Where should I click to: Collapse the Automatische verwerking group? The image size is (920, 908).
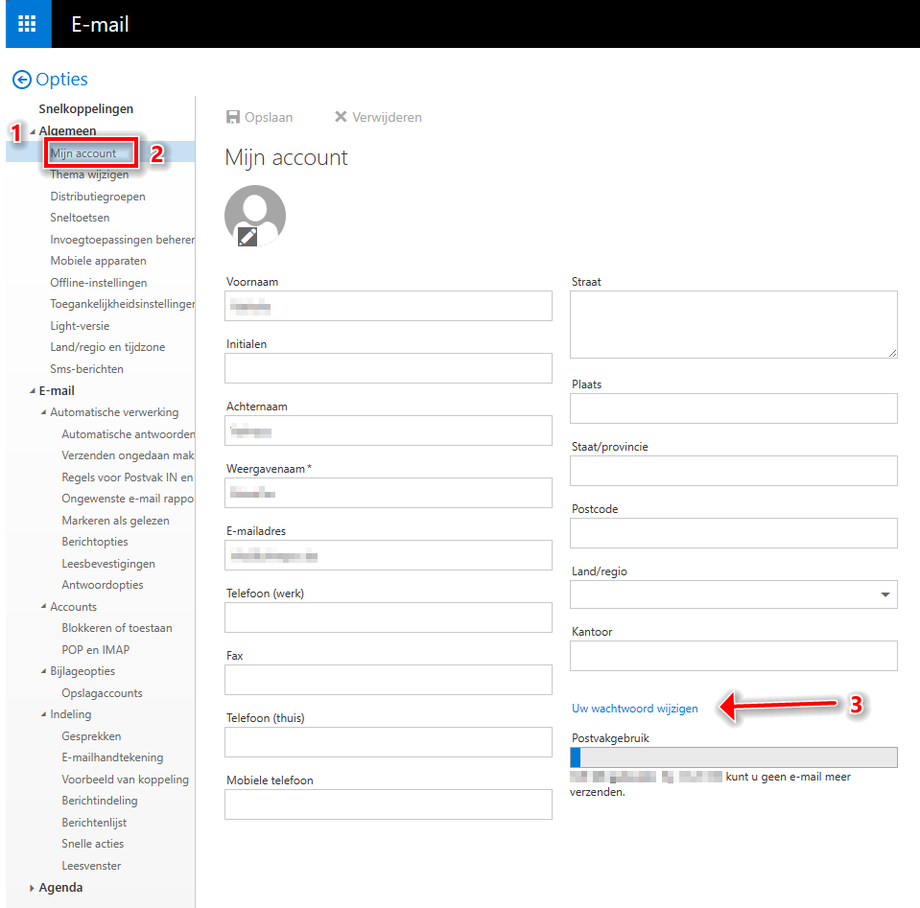pyautogui.click(x=44, y=413)
